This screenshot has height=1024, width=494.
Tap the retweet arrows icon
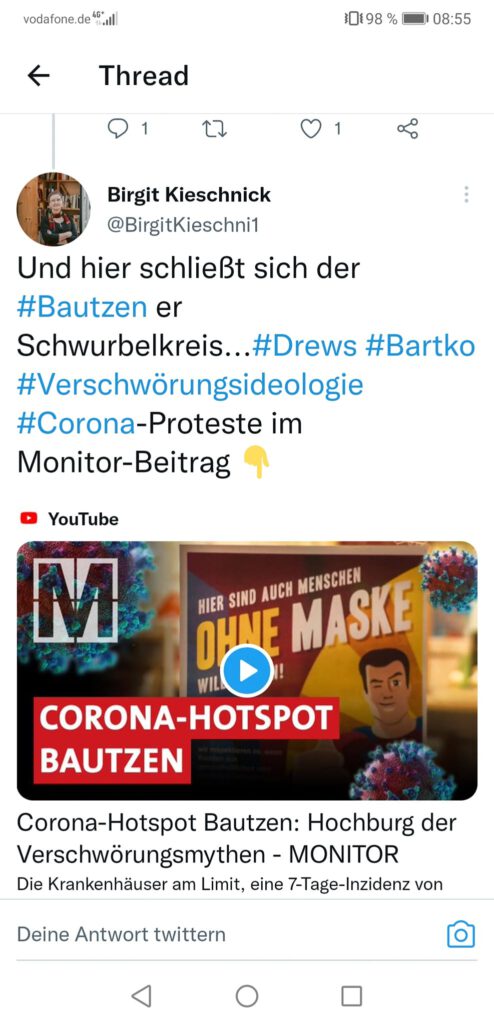[215, 129]
